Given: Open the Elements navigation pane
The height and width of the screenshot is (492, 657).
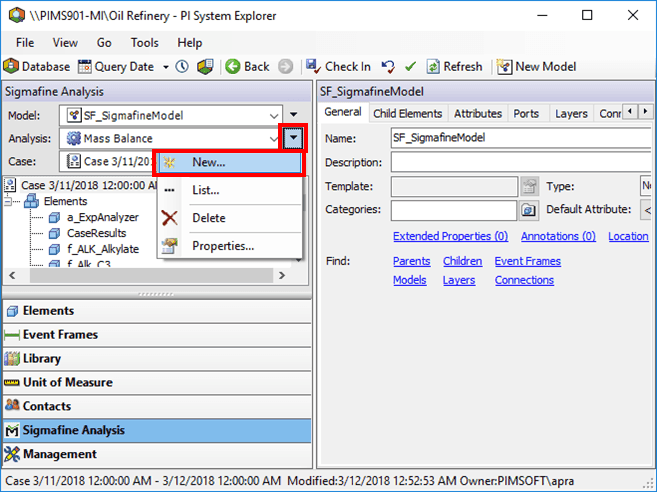Looking at the screenshot, I should point(157,311).
